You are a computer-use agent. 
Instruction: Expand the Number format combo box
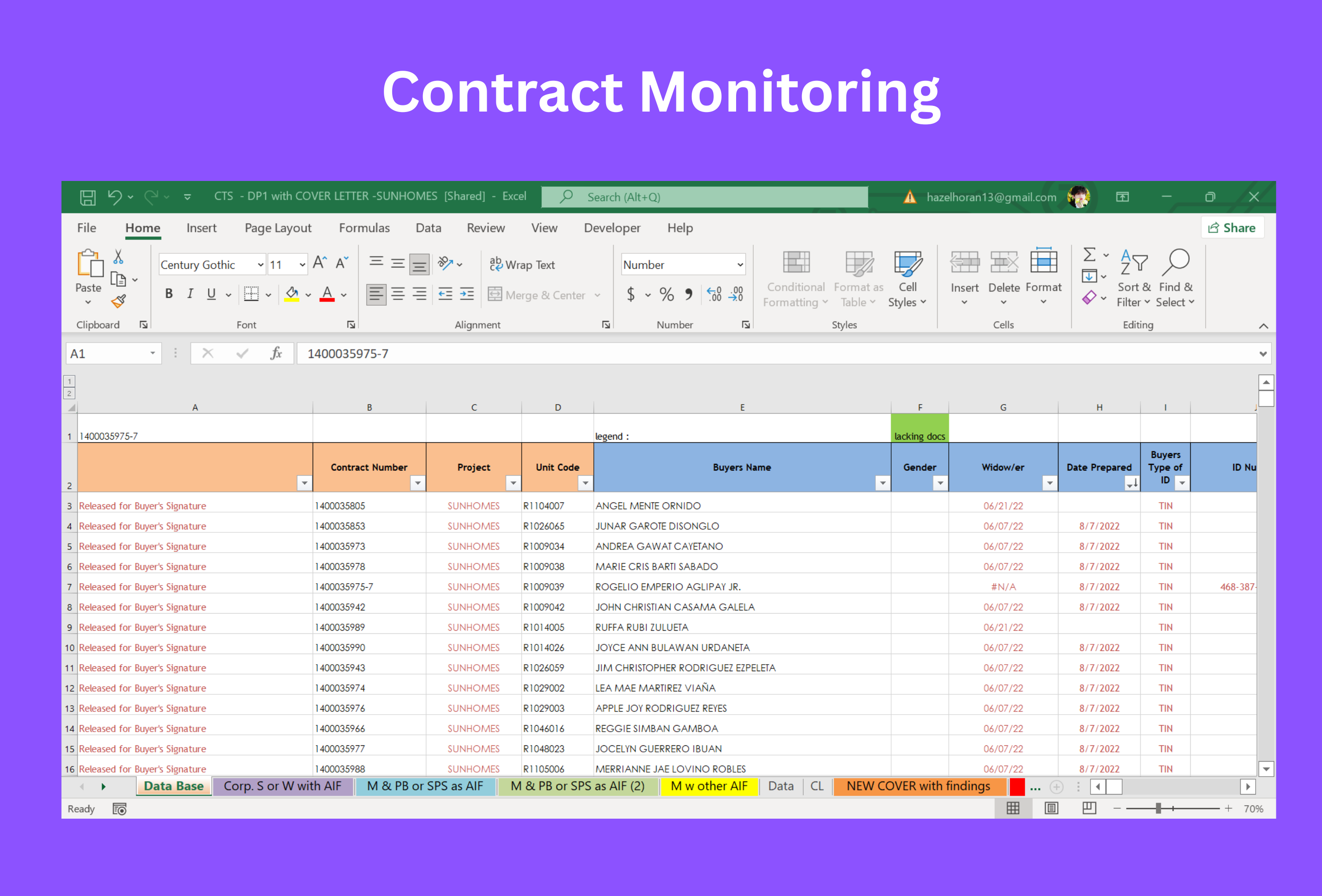pos(740,265)
